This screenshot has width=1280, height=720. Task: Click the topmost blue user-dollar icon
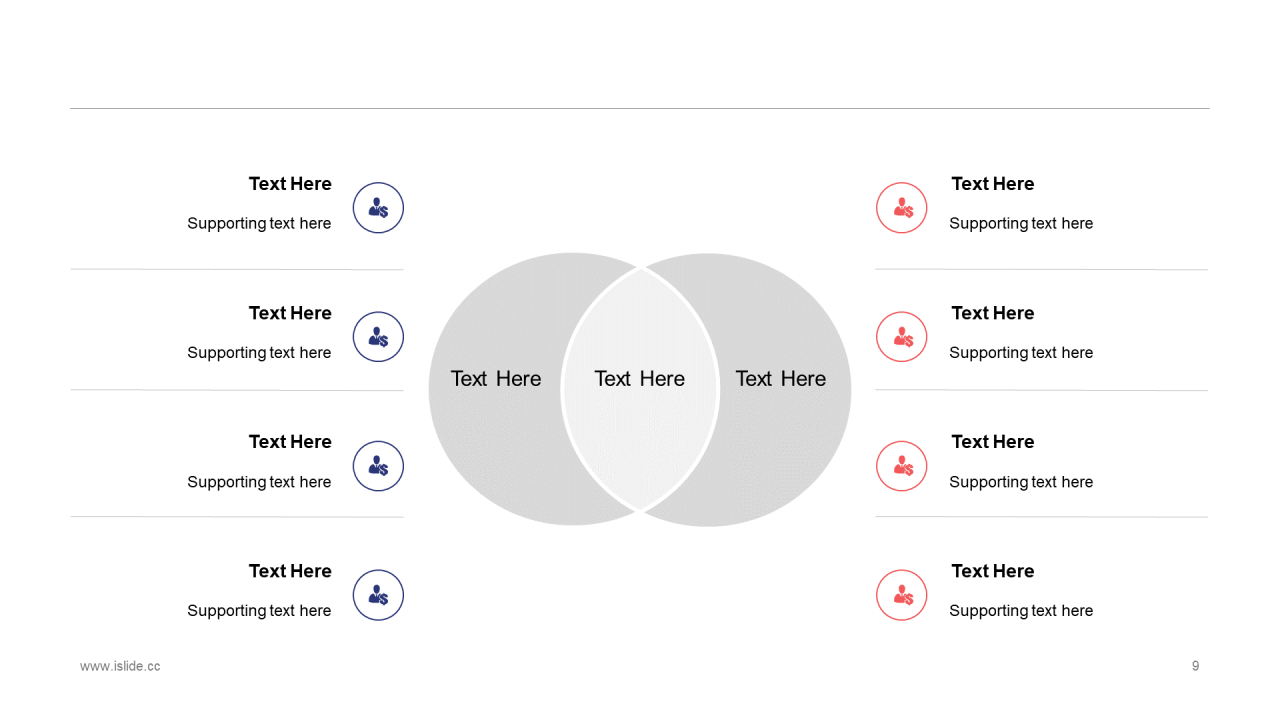pyautogui.click(x=378, y=208)
